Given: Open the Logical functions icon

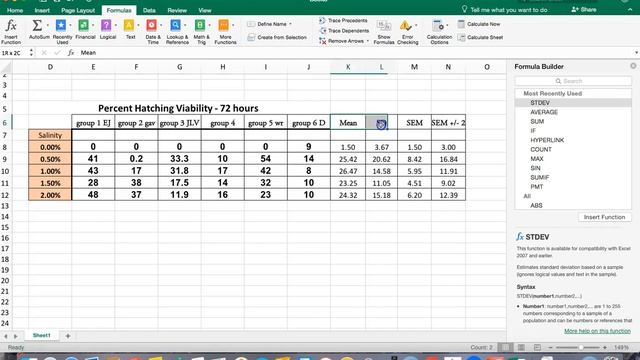Looking at the screenshot, I should pyautogui.click(x=106, y=25).
